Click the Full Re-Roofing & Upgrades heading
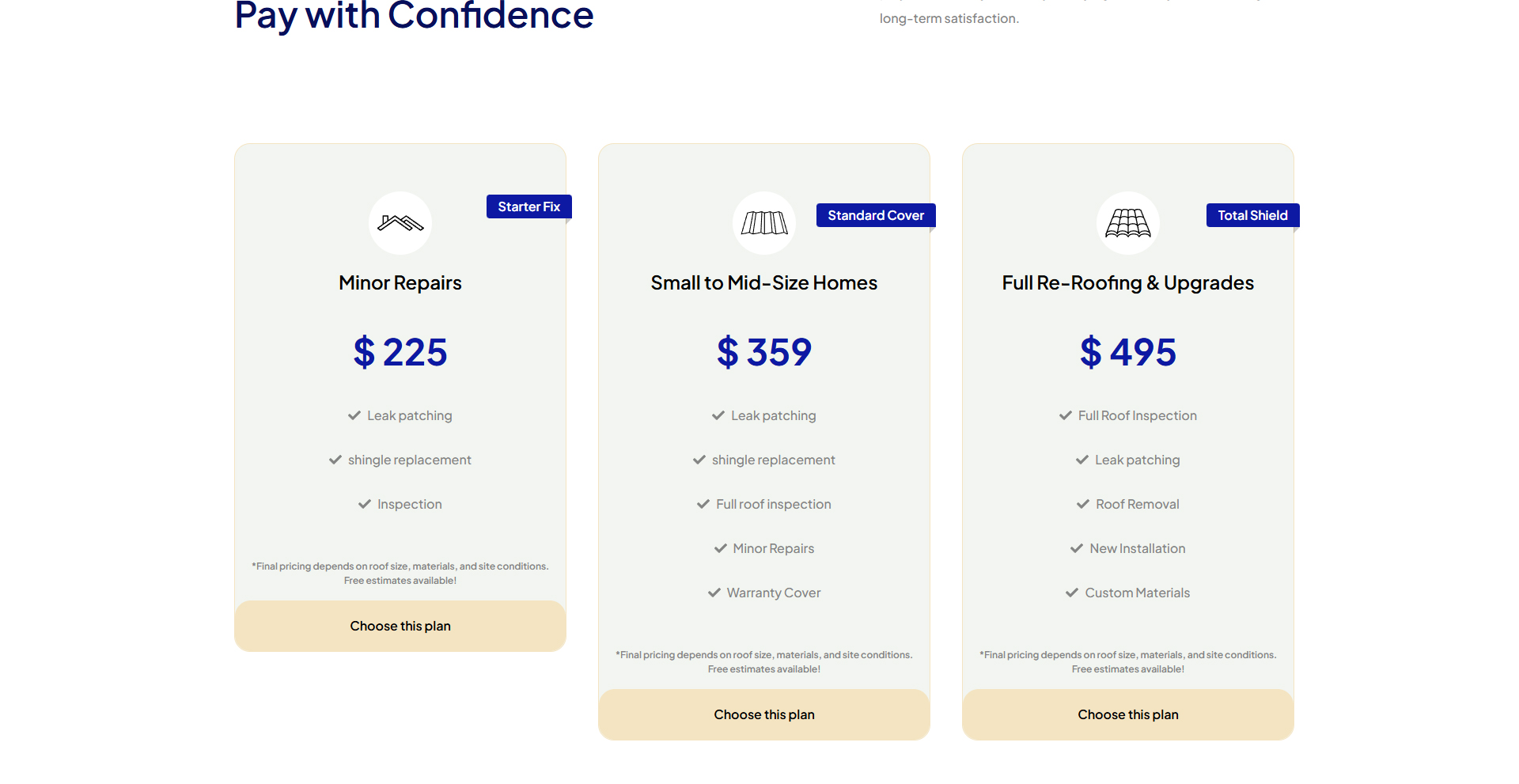 [1128, 283]
